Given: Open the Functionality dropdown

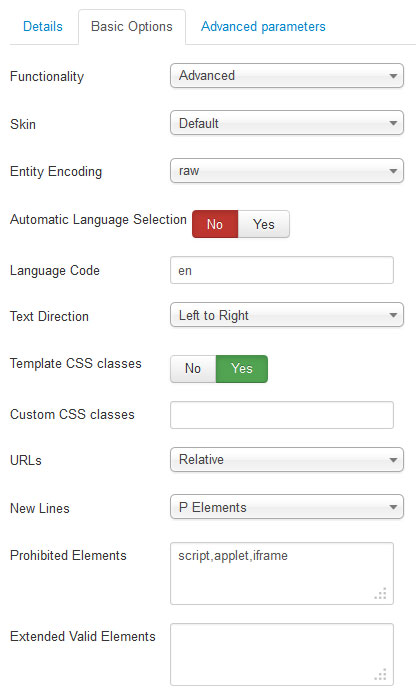Looking at the screenshot, I should click(x=287, y=76).
